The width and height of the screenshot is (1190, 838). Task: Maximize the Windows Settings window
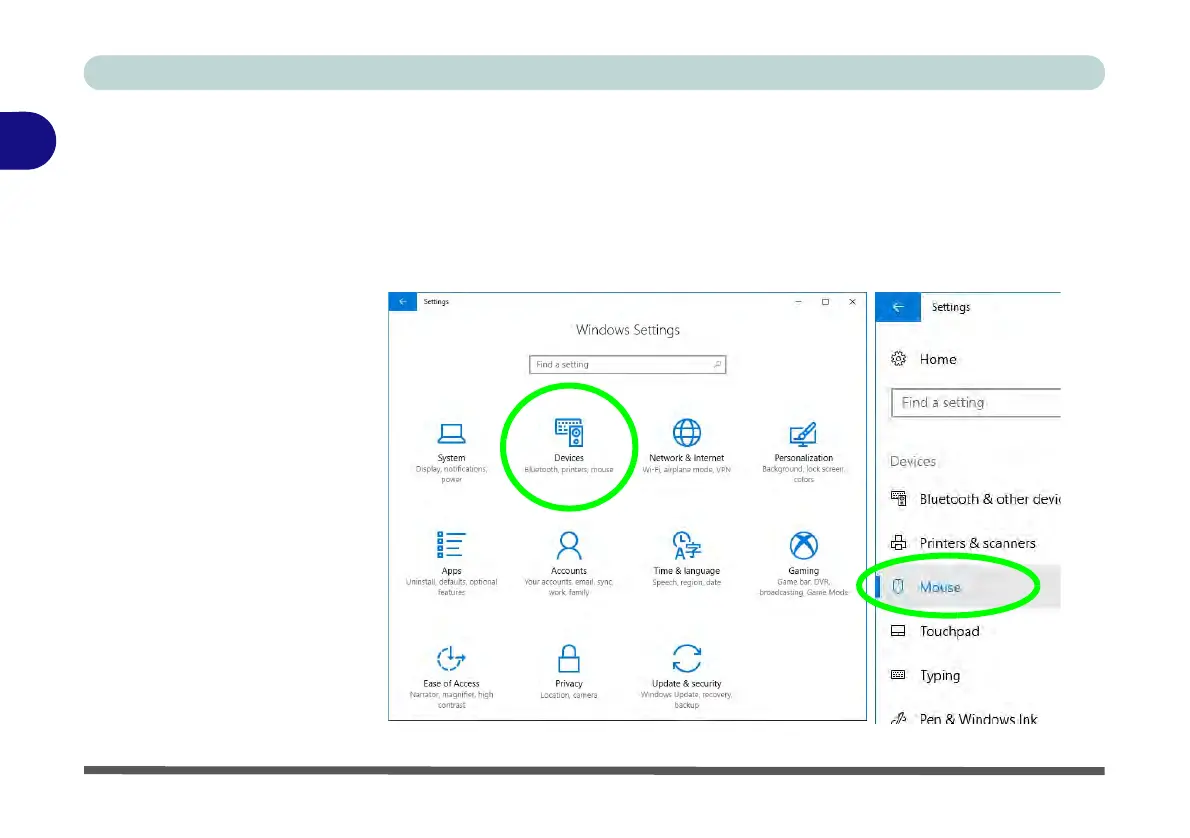[826, 302]
